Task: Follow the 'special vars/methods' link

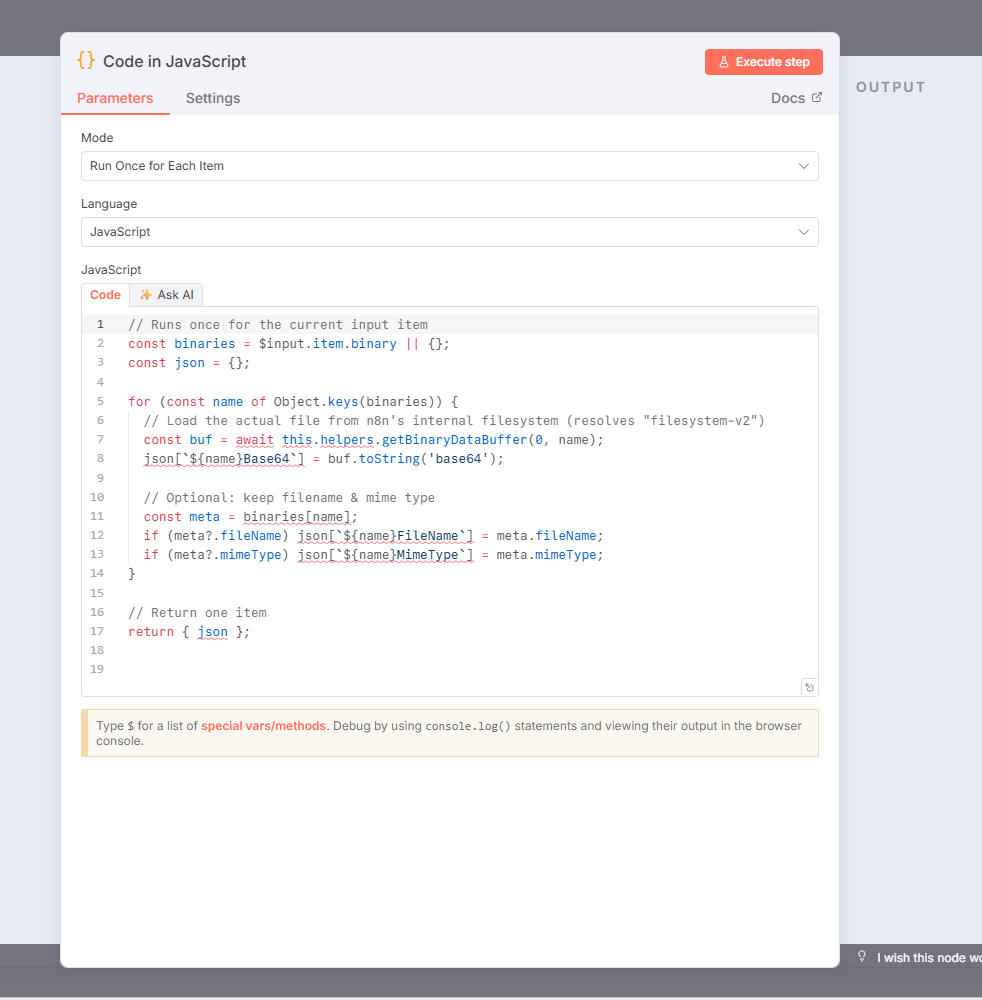Action: [263, 726]
